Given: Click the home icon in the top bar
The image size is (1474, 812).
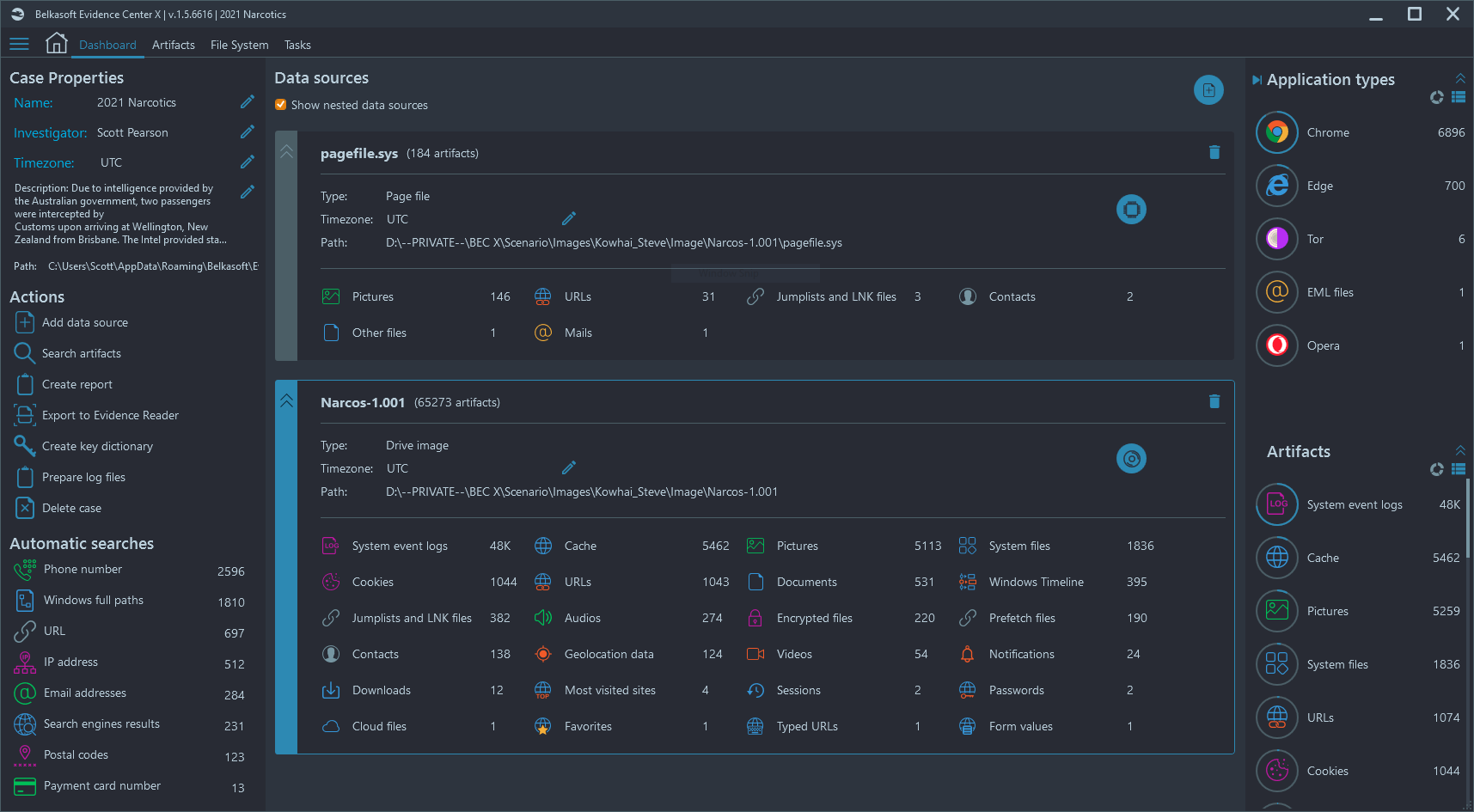Looking at the screenshot, I should (56, 44).
